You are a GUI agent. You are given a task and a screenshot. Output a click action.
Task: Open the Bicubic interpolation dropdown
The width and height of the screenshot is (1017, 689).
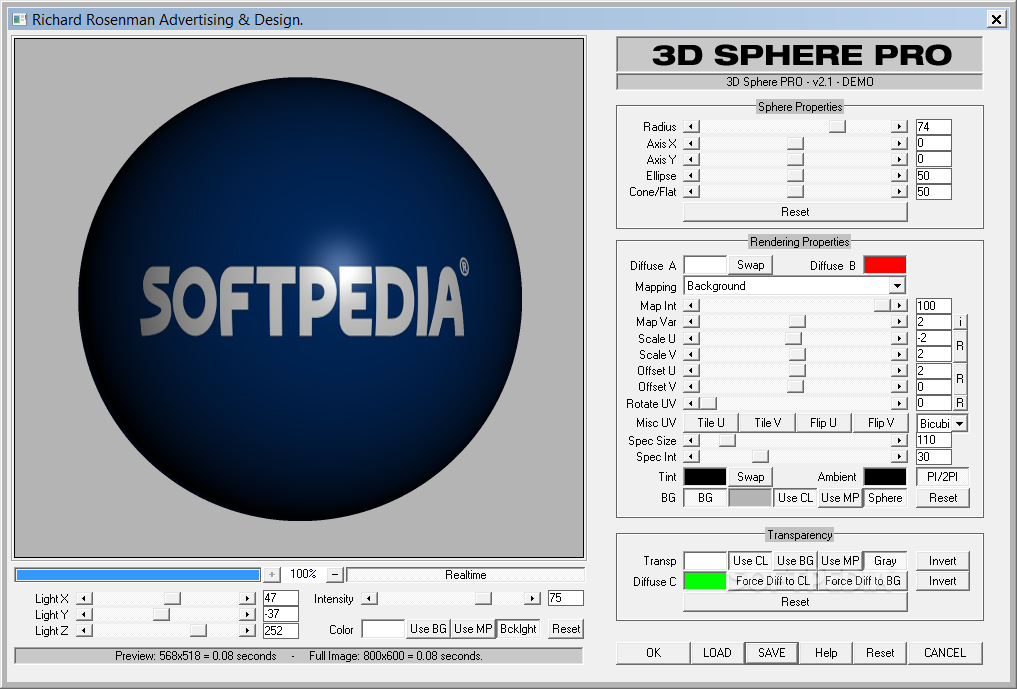coord(960,424)
